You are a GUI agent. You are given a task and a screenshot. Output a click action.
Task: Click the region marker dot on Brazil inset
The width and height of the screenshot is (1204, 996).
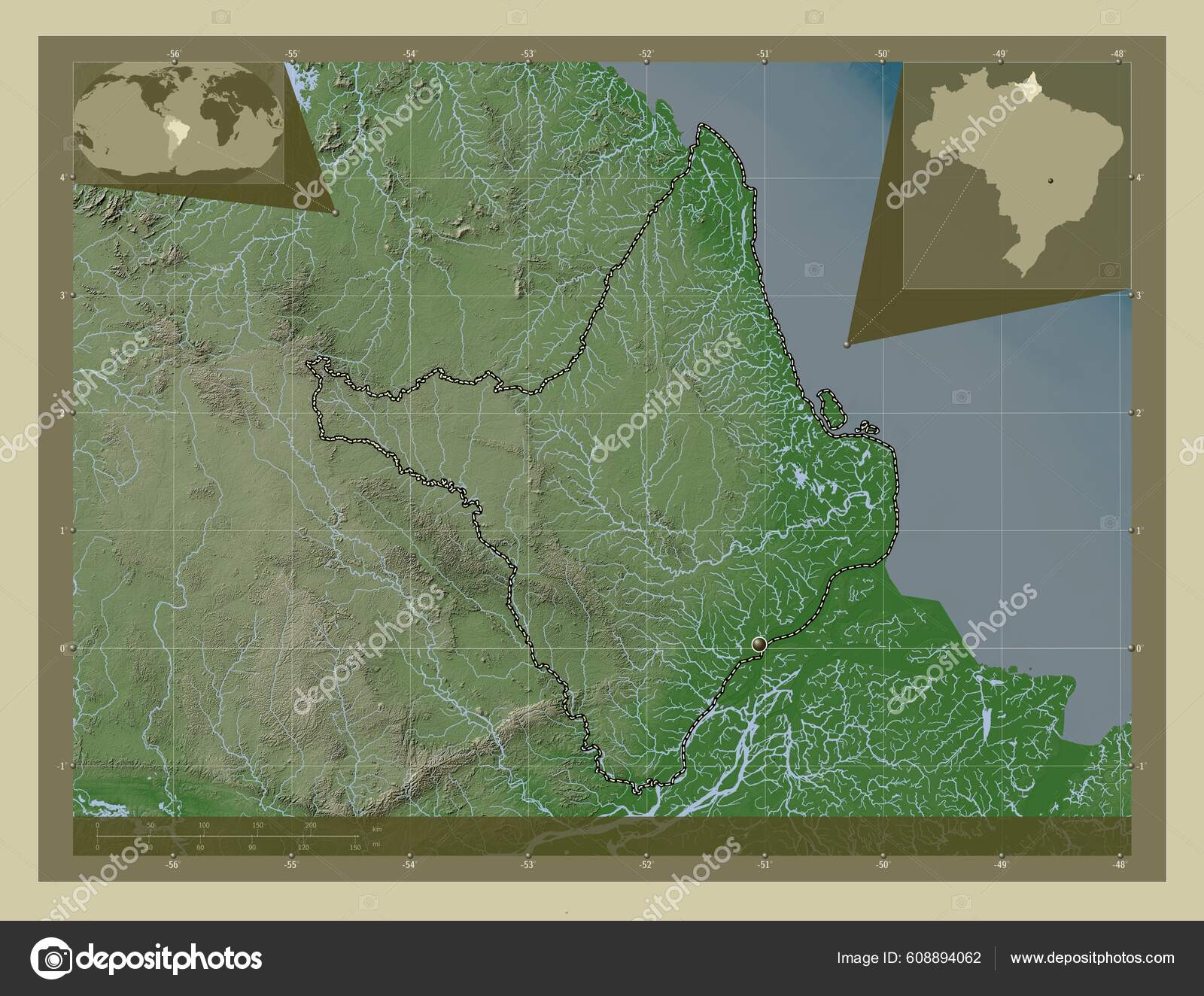click(1050, 181)
